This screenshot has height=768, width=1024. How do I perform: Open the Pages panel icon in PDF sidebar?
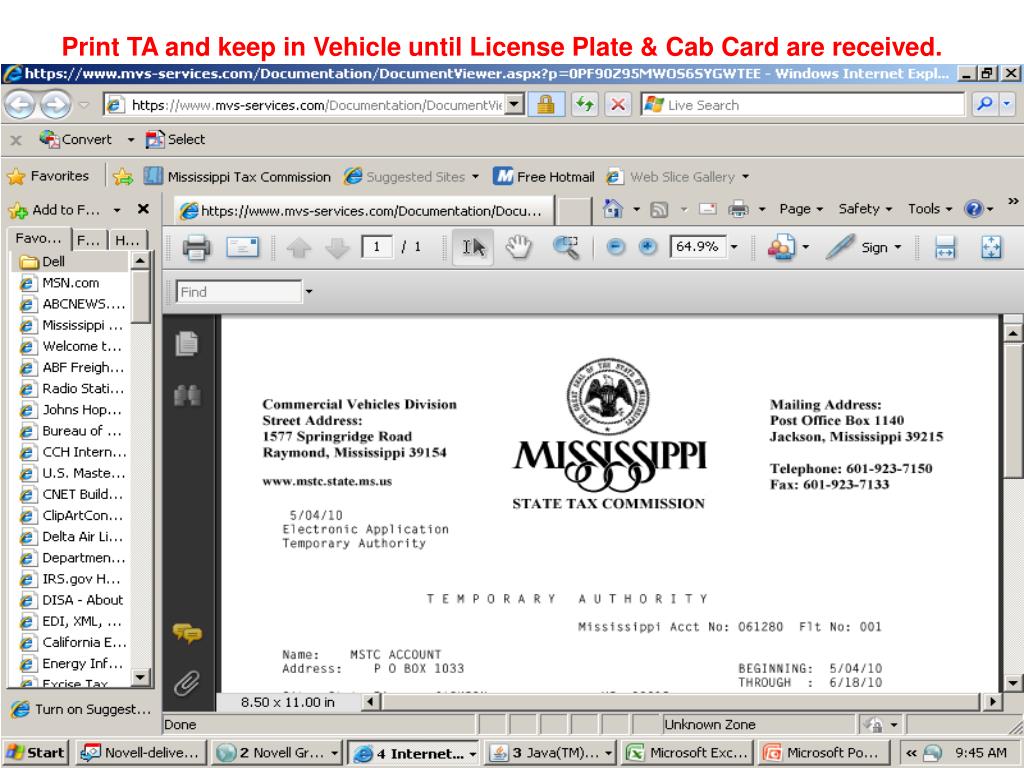click(x=187, y=344)
